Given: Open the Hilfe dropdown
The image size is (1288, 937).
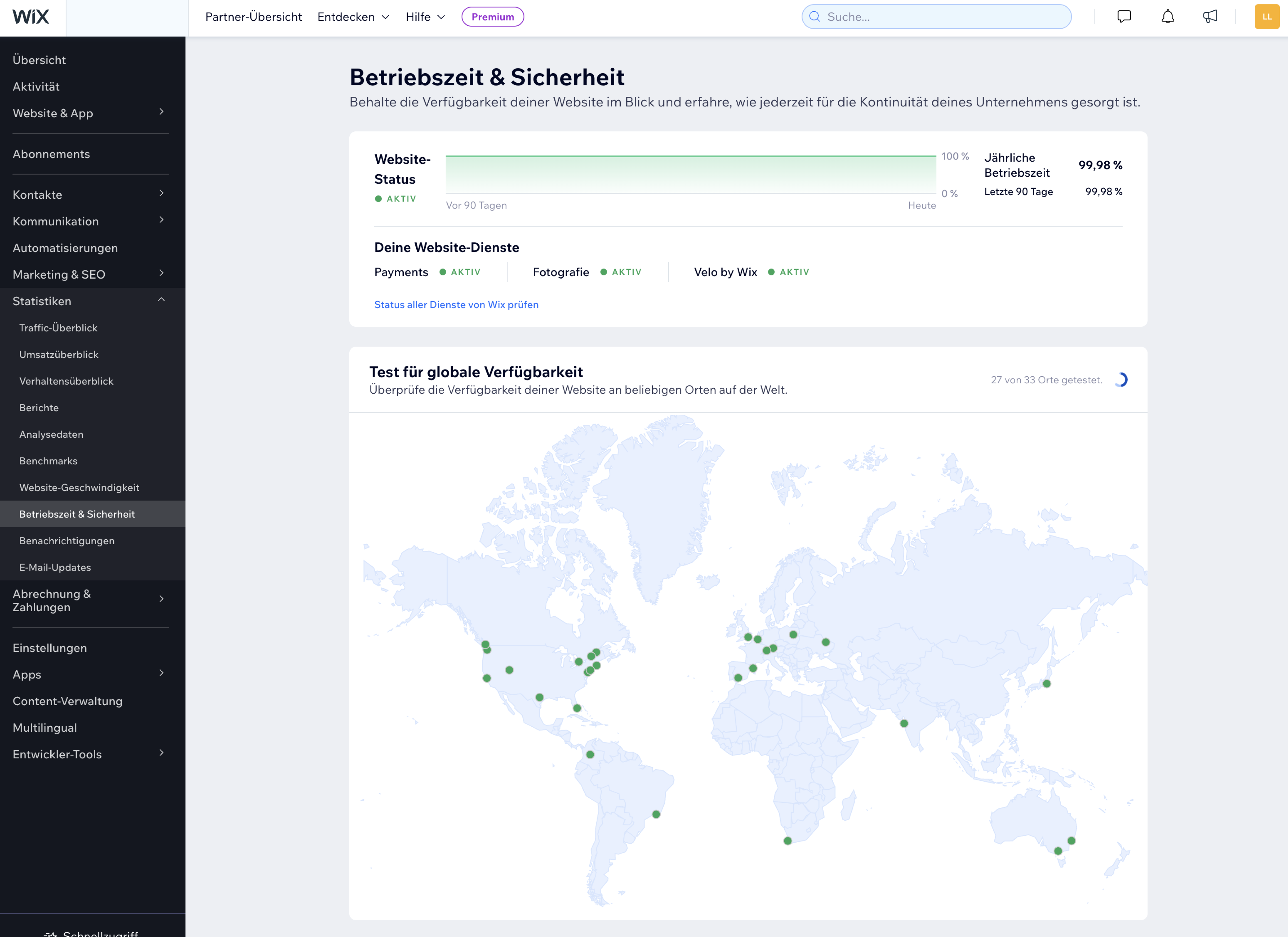Looking at the screenshot, I should [425, 17].
